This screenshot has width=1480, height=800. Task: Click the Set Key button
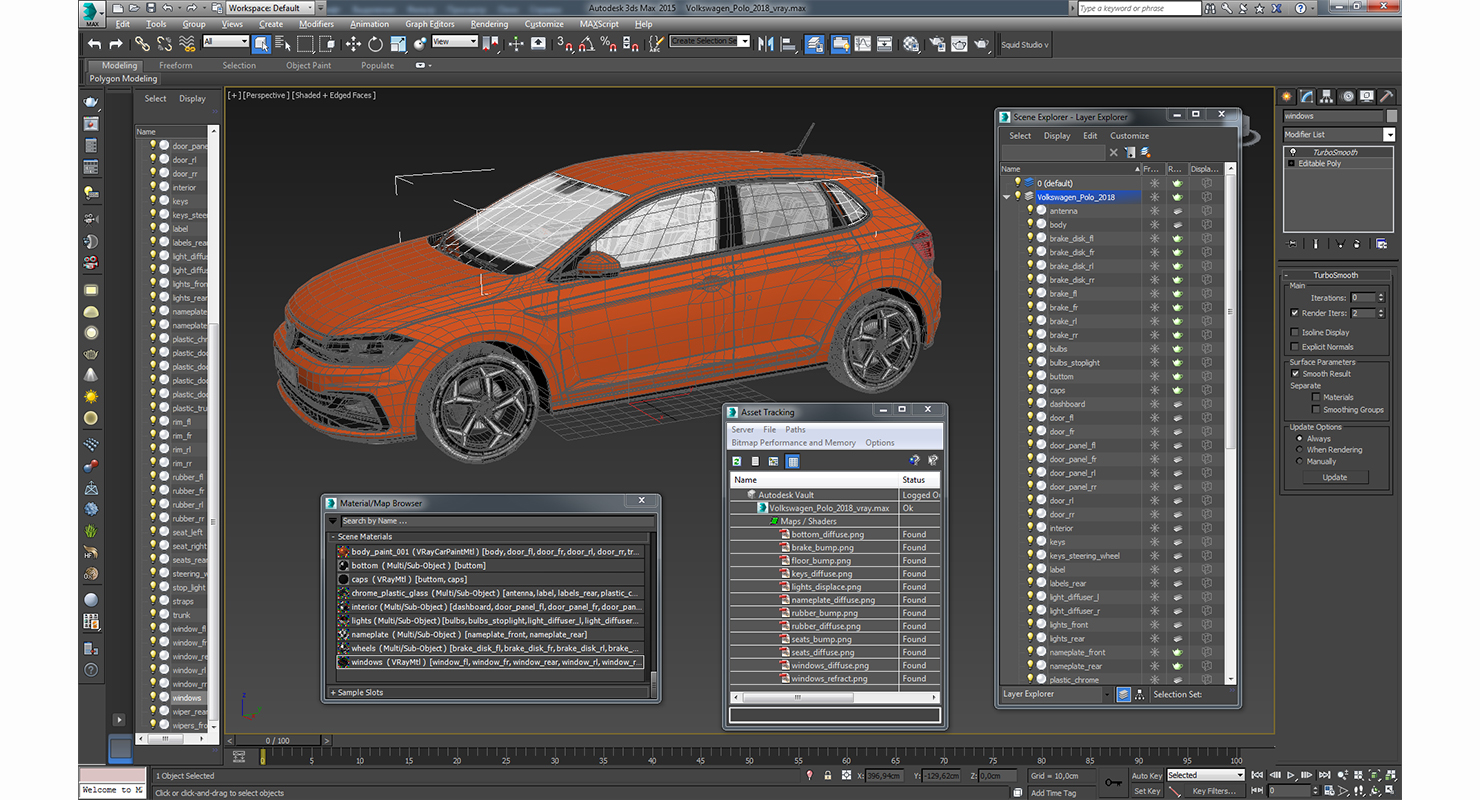1147,791
